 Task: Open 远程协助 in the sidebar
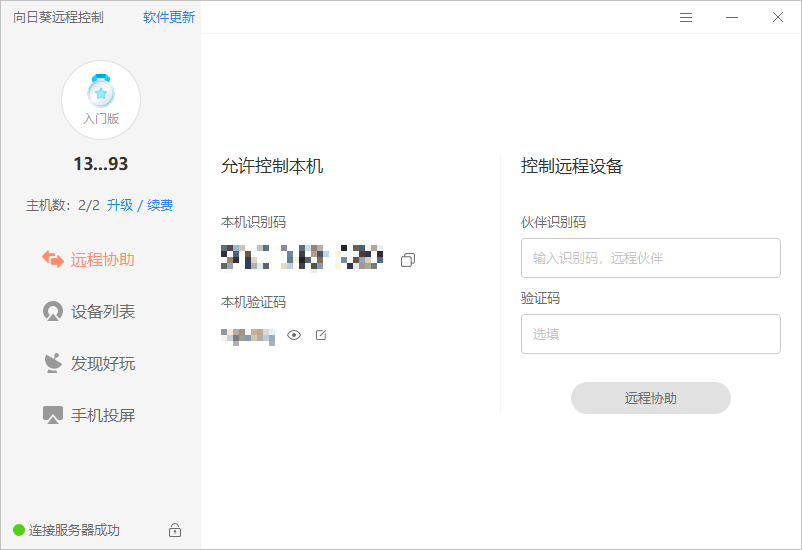click(88, 259)
